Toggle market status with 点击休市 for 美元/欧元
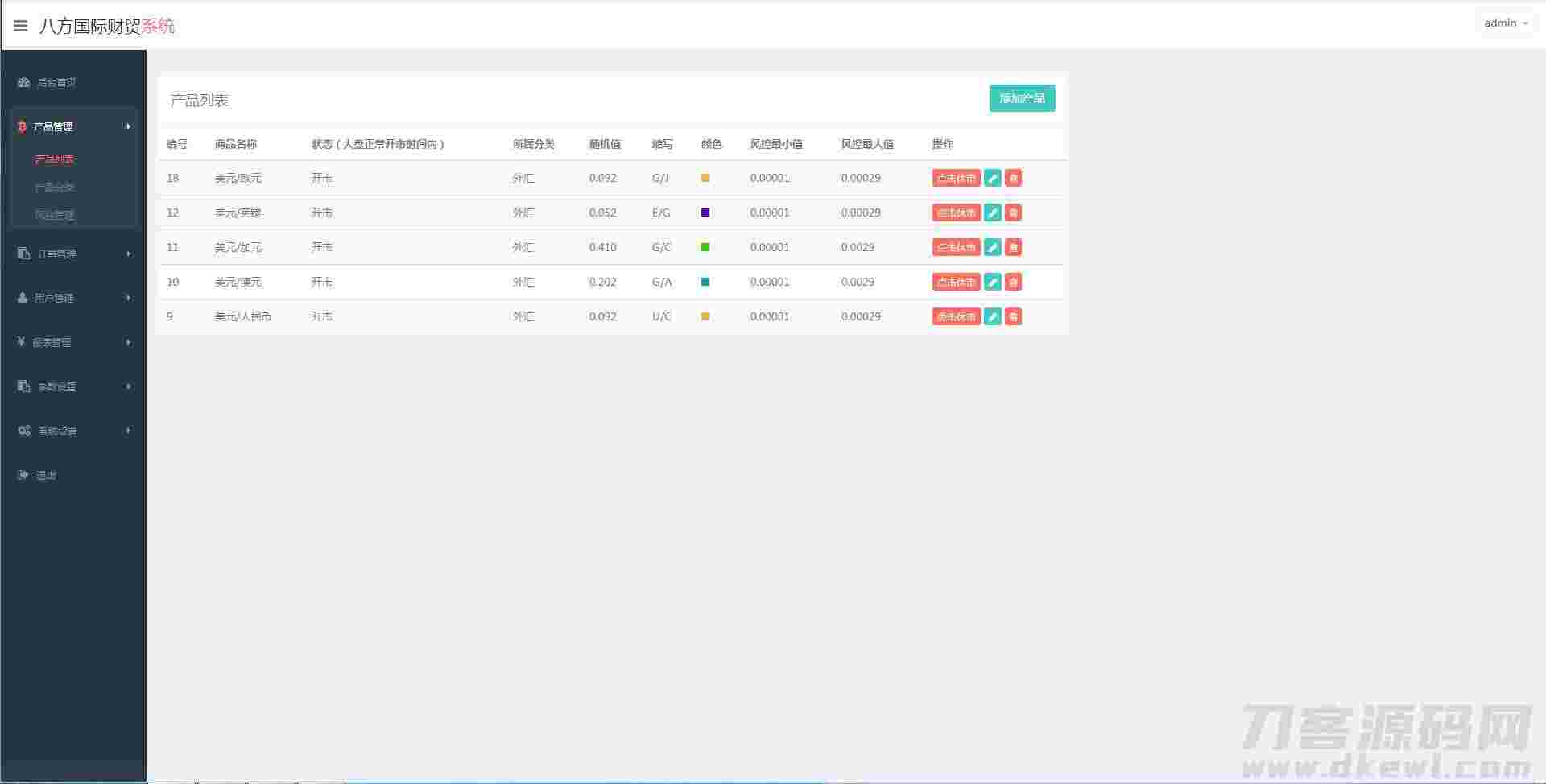 click(x=956, y=178)
